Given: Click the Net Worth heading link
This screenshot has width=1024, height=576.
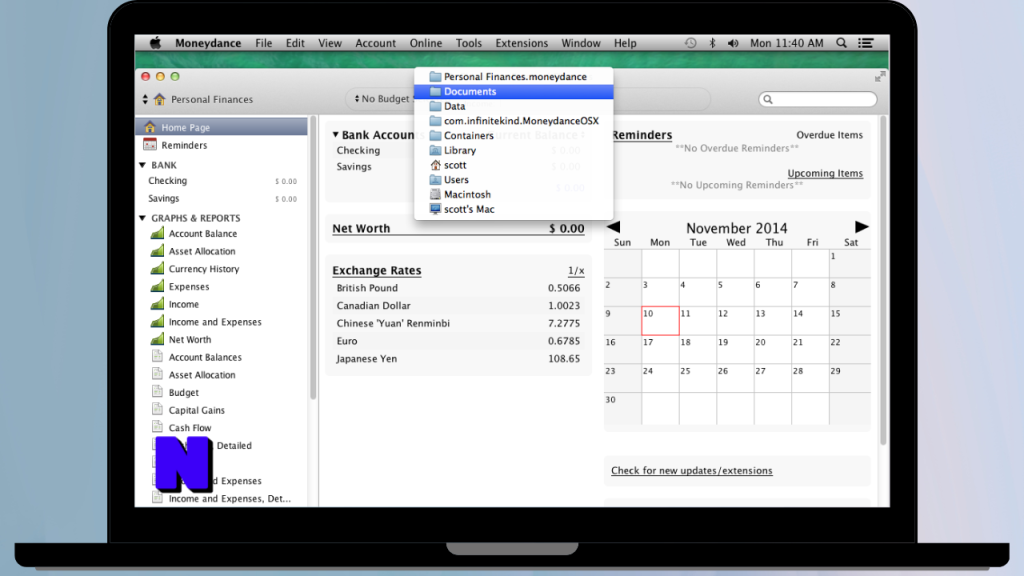Looking at the screenshot, I should pyautogui.click(x=361, y=228).
